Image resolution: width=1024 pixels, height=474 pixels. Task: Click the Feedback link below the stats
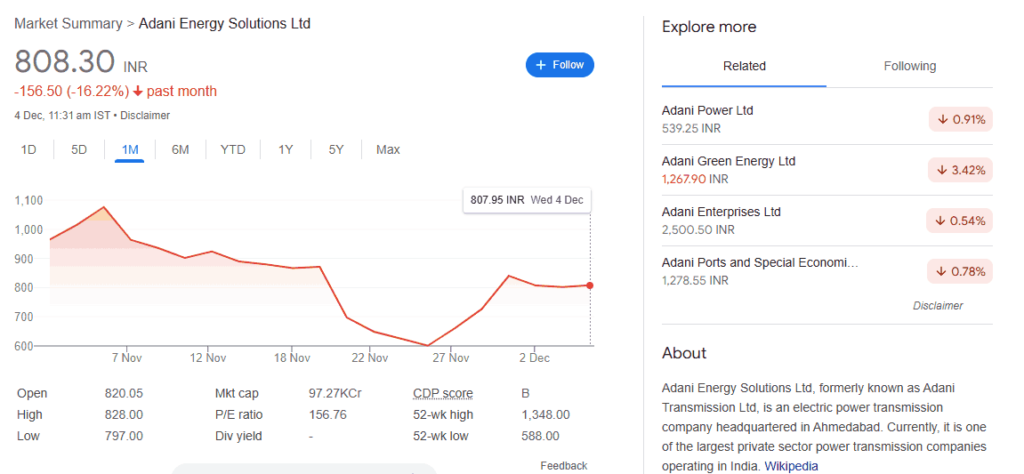(564, 466)
